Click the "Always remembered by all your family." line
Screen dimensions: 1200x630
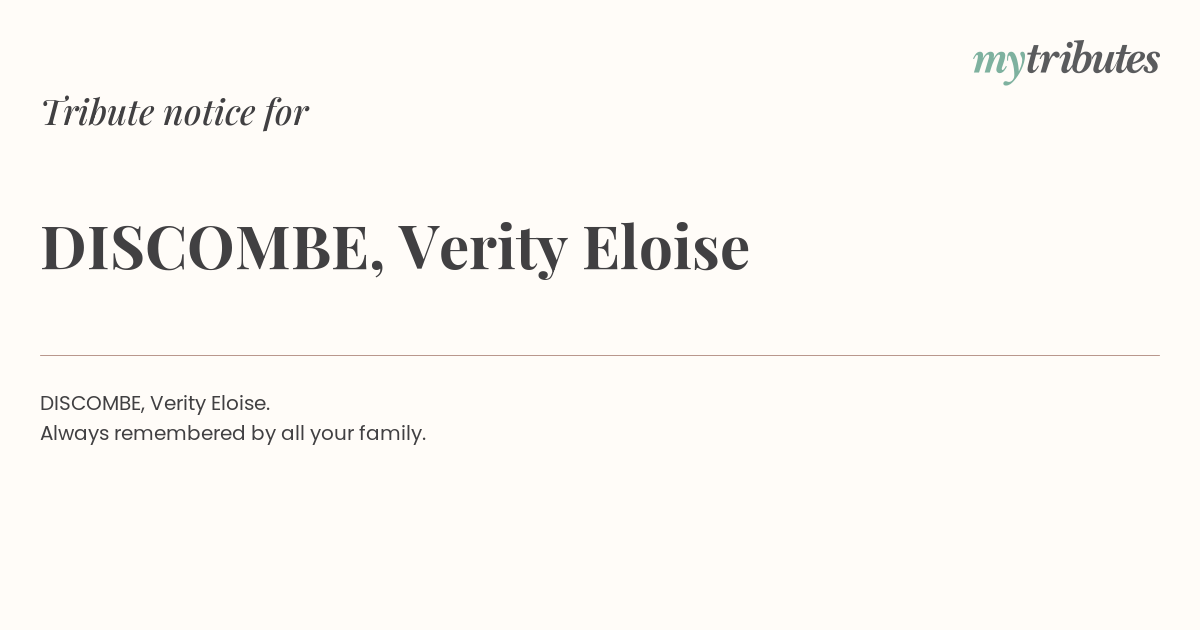click(233, 433)
